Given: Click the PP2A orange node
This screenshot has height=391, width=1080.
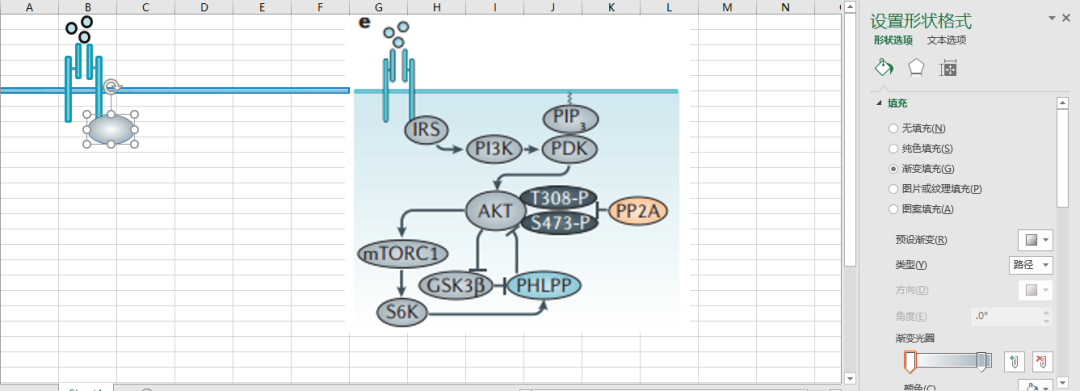Looking at the screenshot, I should [638, 211].
